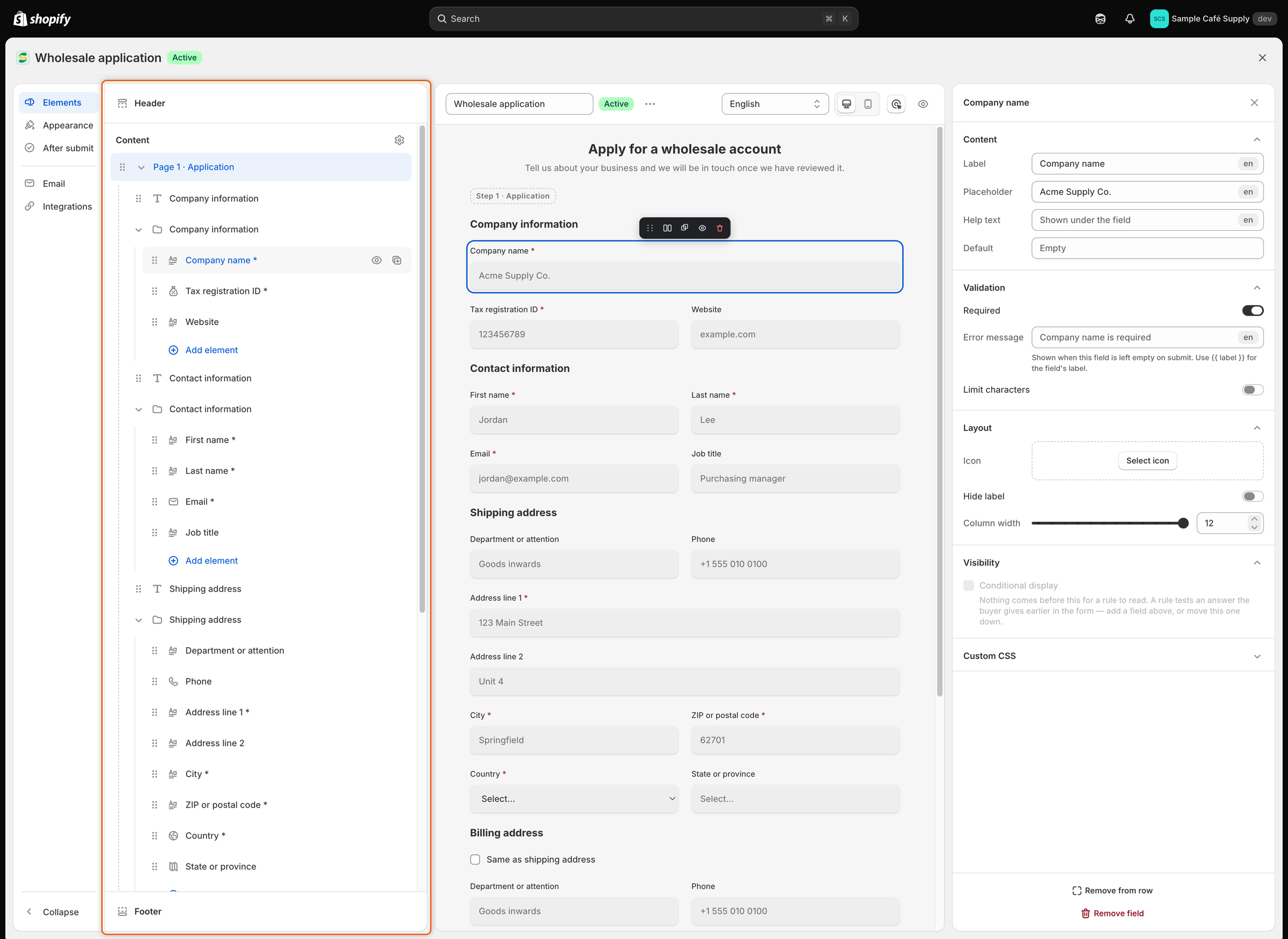Click the Column width slider handle

(x=1183, y=524)
